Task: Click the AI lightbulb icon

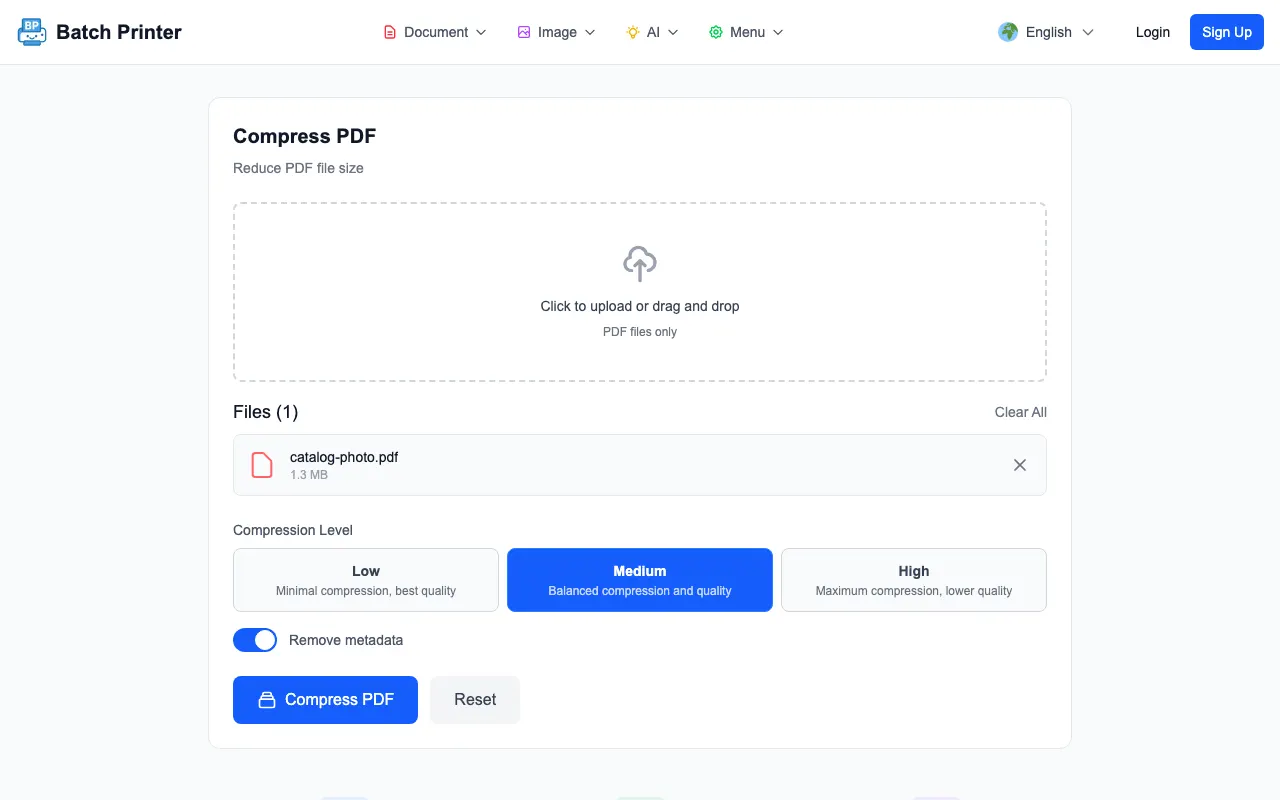Action: (x=633, y=32)
